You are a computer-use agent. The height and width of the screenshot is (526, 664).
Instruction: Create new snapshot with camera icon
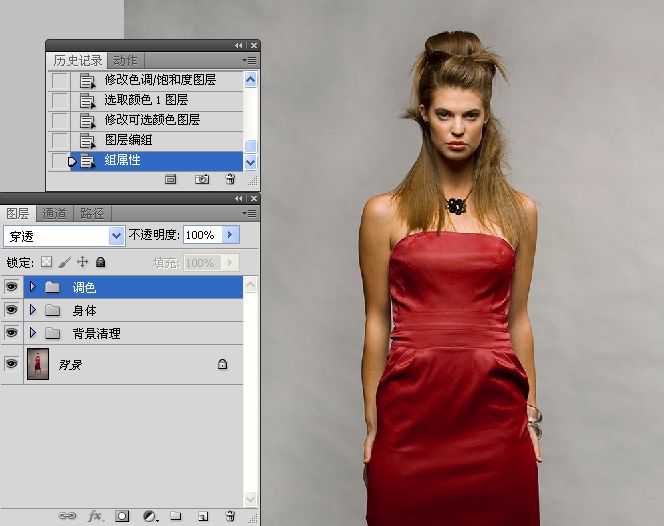point(202,179)
